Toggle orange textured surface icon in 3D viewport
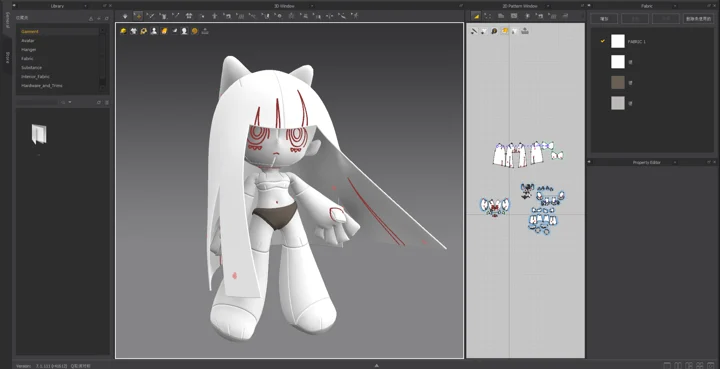The width and height of the screenshot is (720, 369). (164, 31)
